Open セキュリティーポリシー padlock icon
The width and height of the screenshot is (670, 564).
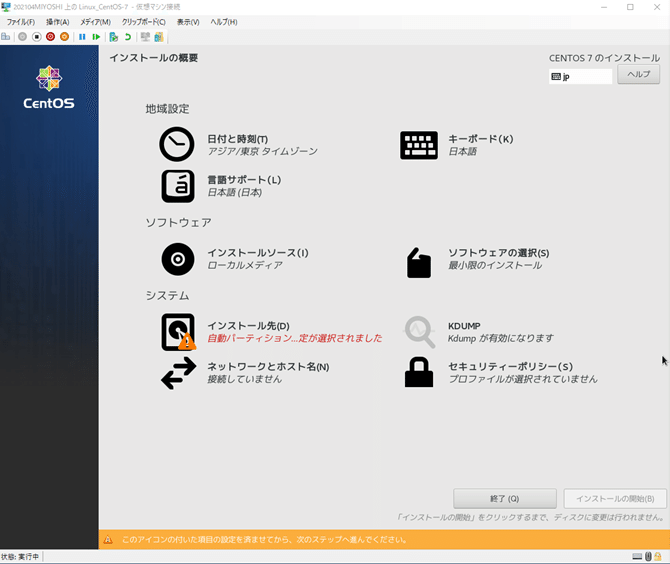coord(419,372)
